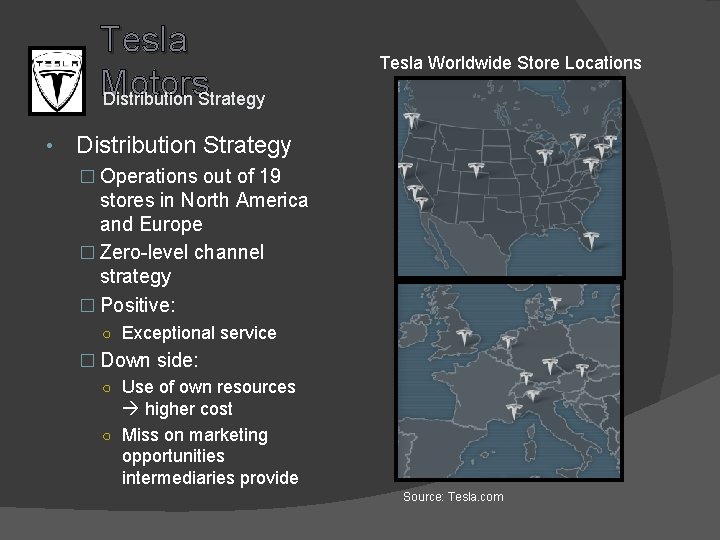This screenshot has width=720, height=540.
Task: Click the 'Tesla Motors' slide title
Action: [154, 60]
